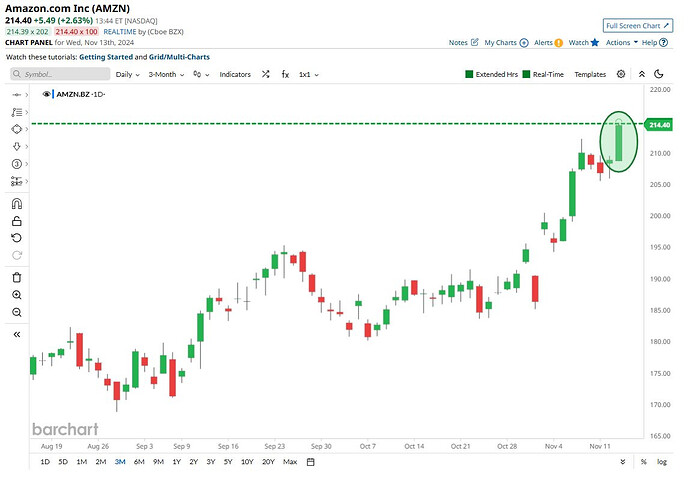Select the 5Y range tab
Screen dimensions: 690x481
pos(228,462)
